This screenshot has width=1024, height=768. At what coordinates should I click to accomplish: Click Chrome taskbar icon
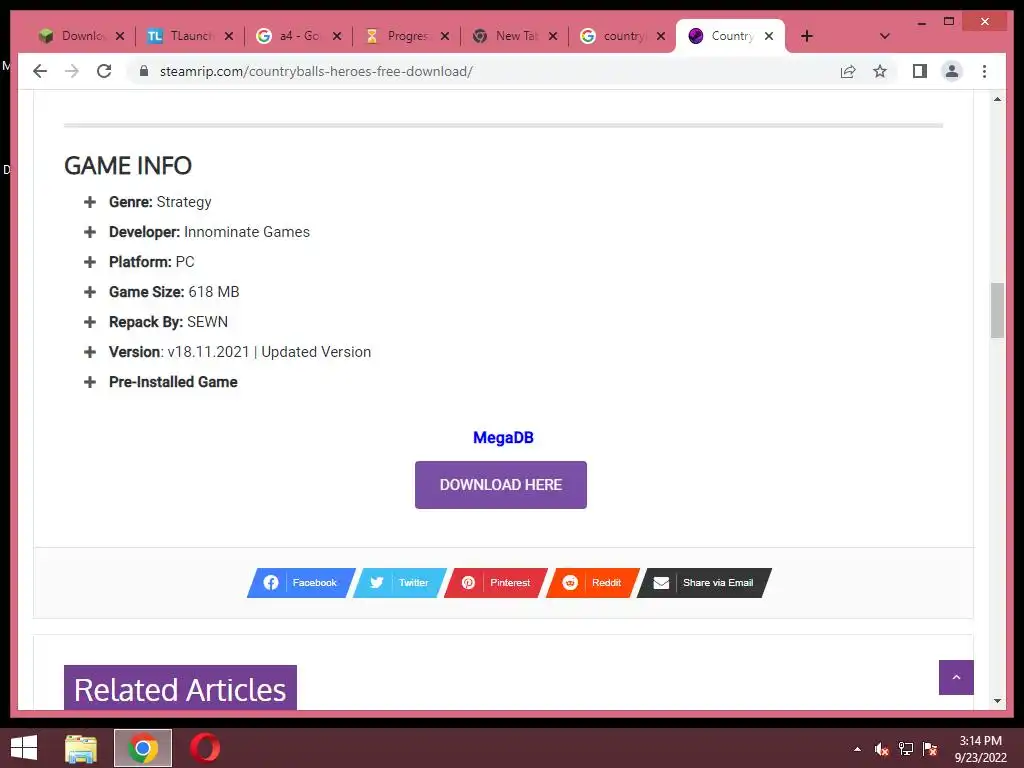point(143,748)
